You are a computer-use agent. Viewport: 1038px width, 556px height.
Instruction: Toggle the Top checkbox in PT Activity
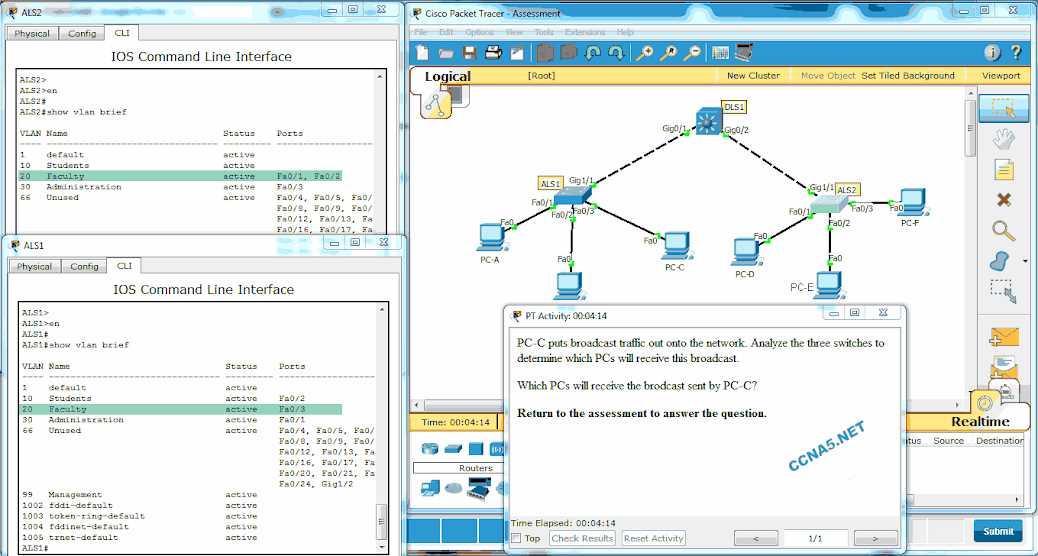pyautogui.click(x=516, y=538)
